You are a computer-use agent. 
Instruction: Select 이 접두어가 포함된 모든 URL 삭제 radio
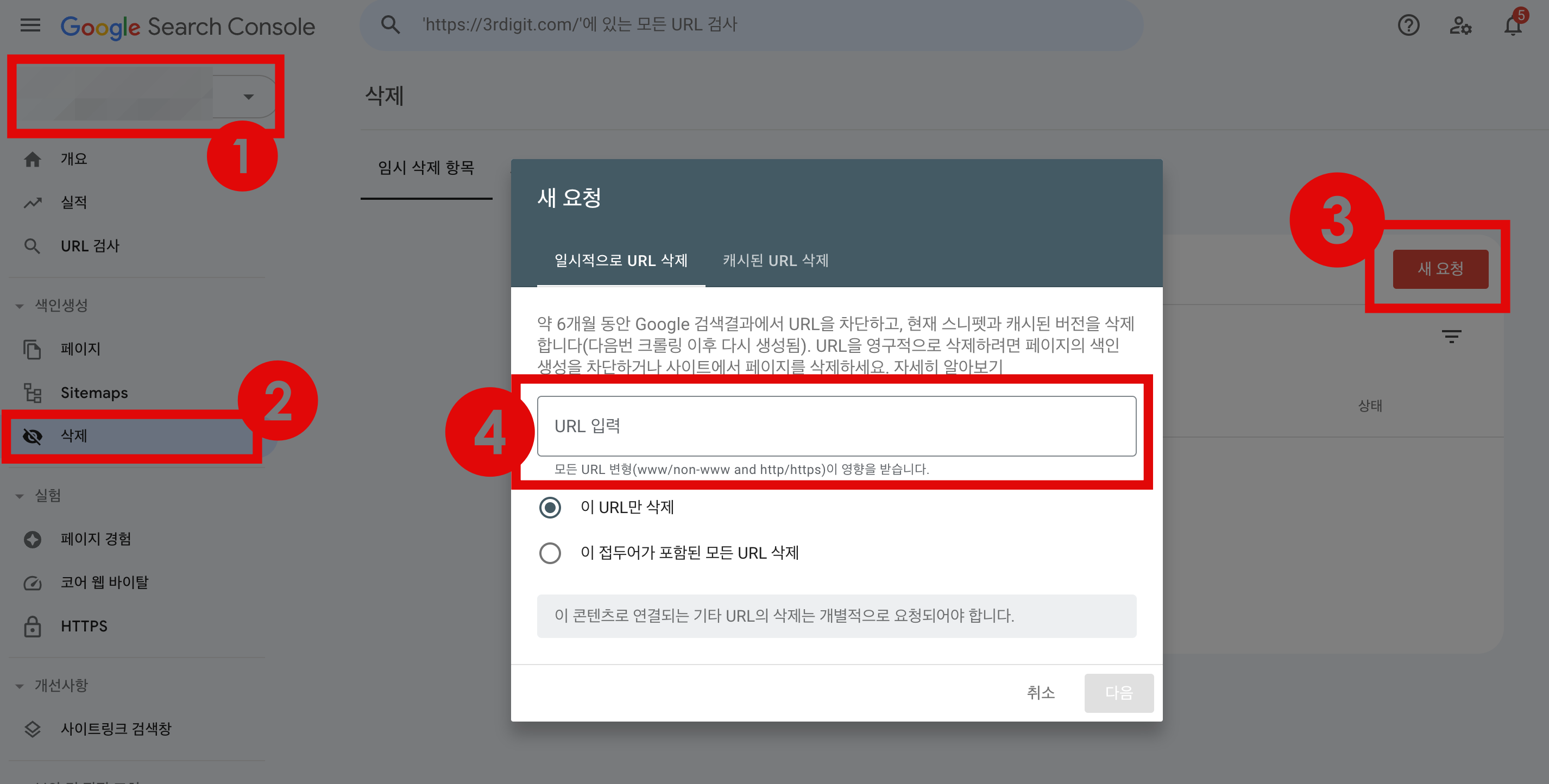pos(550,553)
